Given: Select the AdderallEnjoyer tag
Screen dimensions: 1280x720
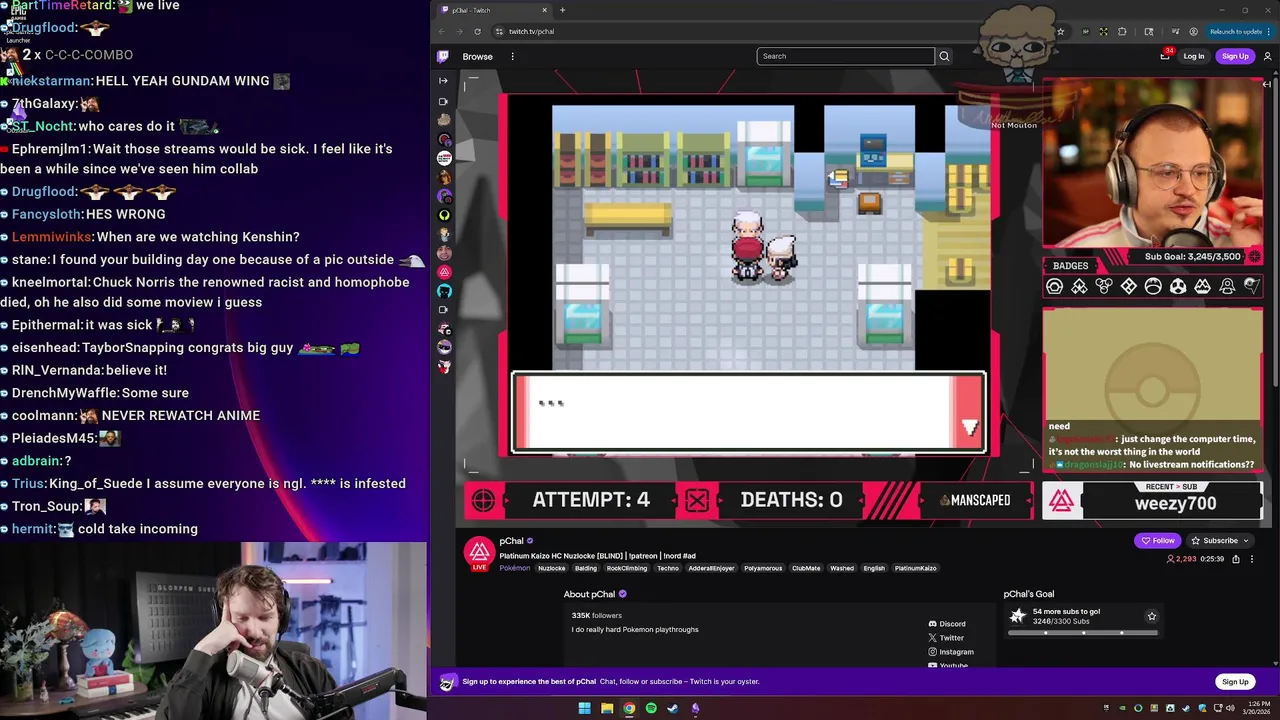Looking at the screenshot, I should [x=711, y=568].
